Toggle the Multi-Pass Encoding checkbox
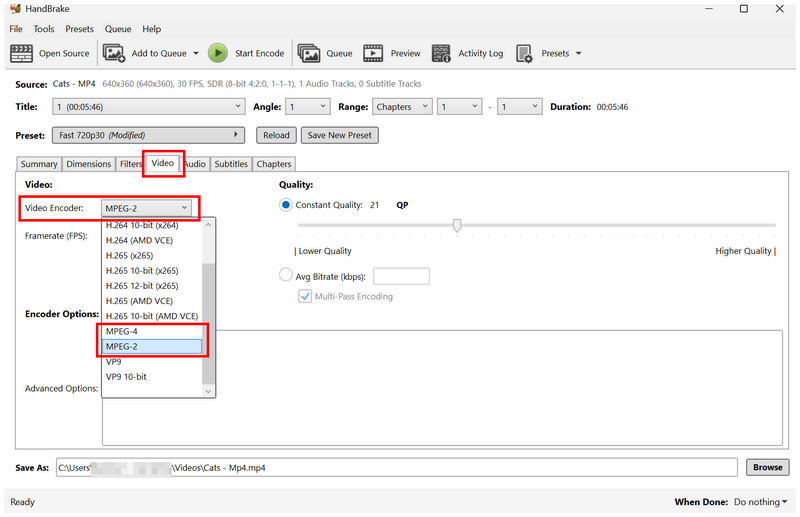This screenshot has width=800, height=517. tap(305, 297)
